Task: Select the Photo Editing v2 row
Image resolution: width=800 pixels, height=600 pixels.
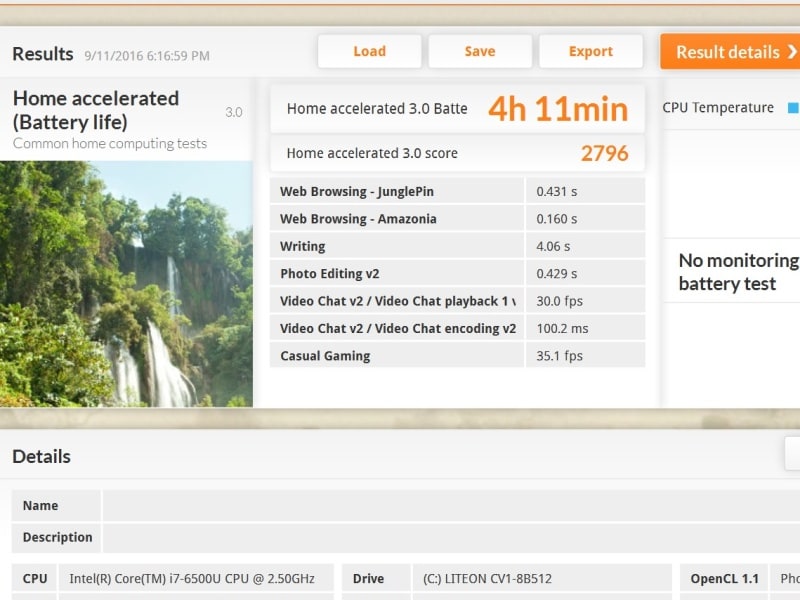Action: tap(457, 274)
